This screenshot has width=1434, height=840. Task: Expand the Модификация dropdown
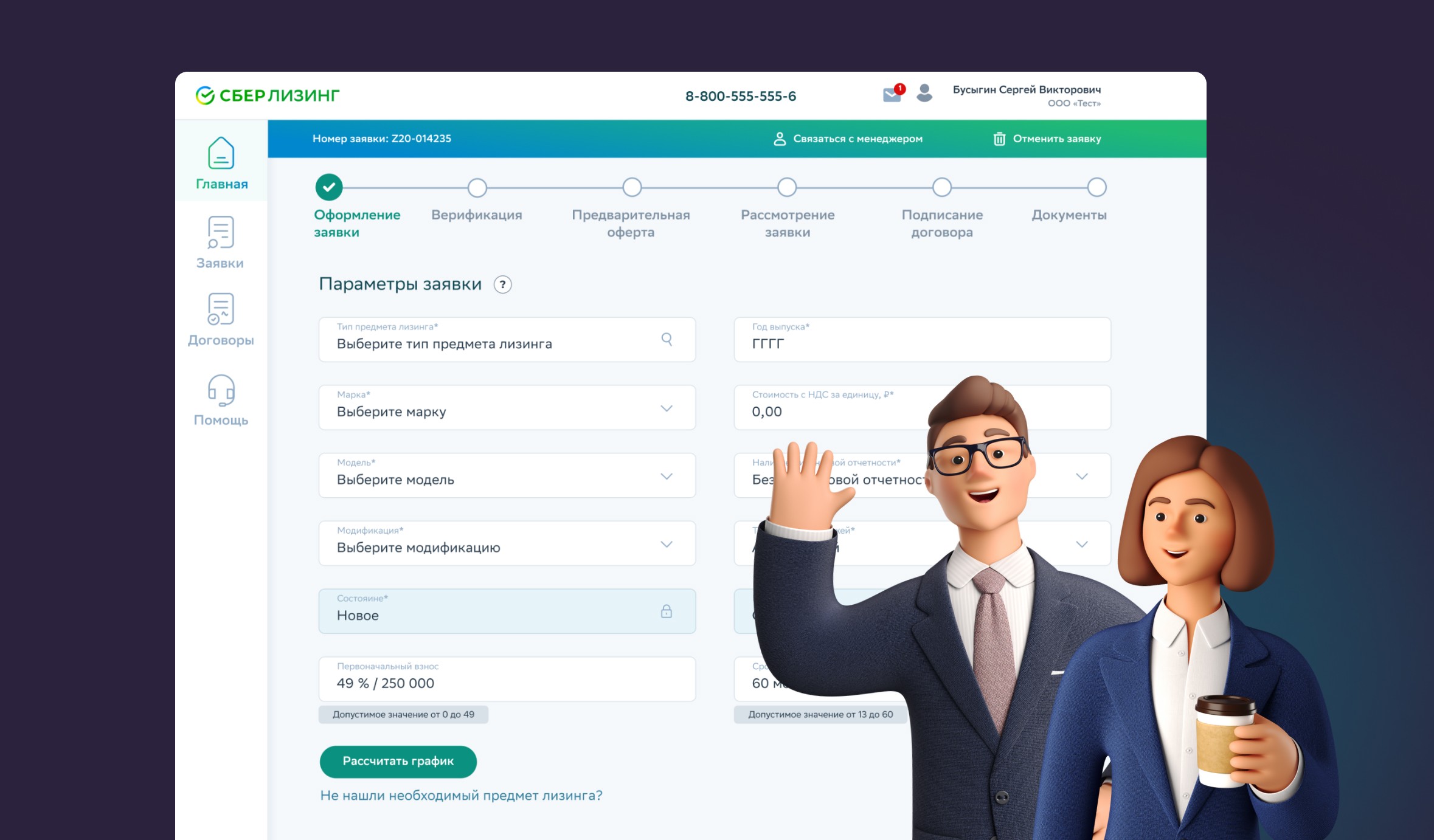(667, 545)
